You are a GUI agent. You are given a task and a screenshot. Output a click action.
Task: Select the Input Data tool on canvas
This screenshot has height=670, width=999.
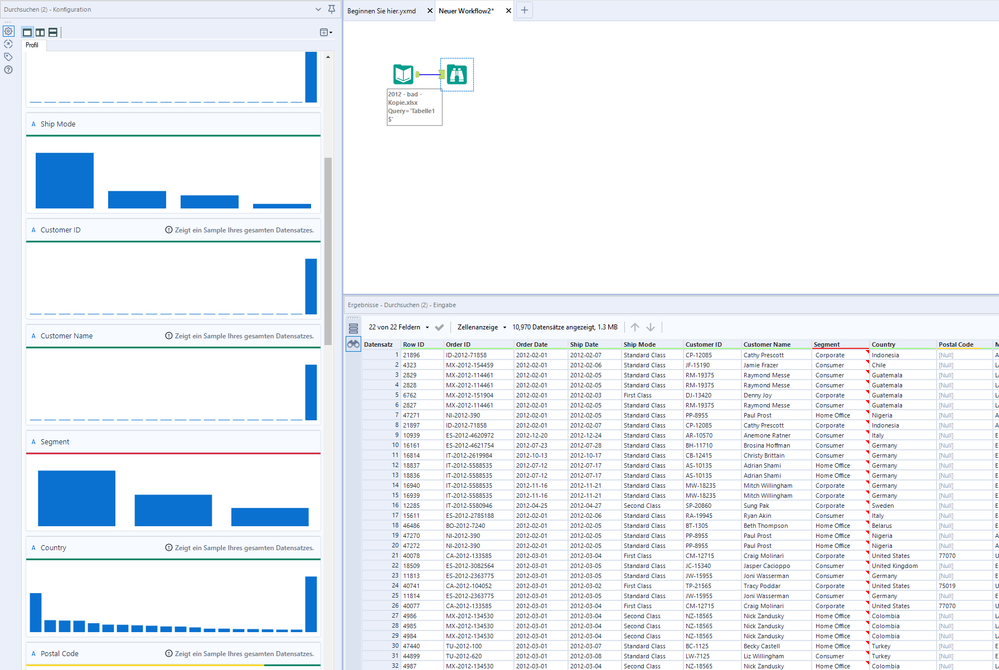(403, 75)
